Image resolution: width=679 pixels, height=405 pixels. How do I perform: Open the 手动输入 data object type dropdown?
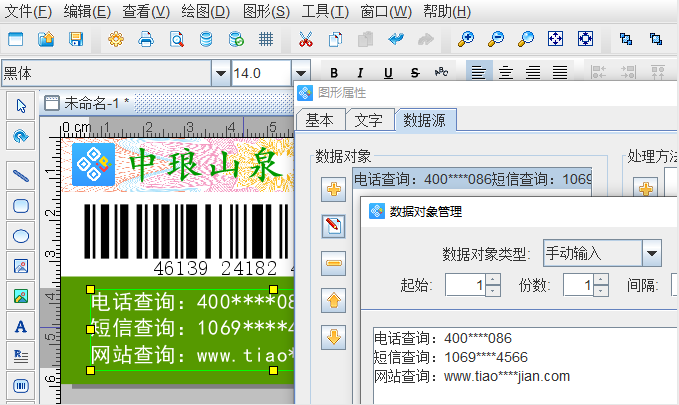click(652, 252)
